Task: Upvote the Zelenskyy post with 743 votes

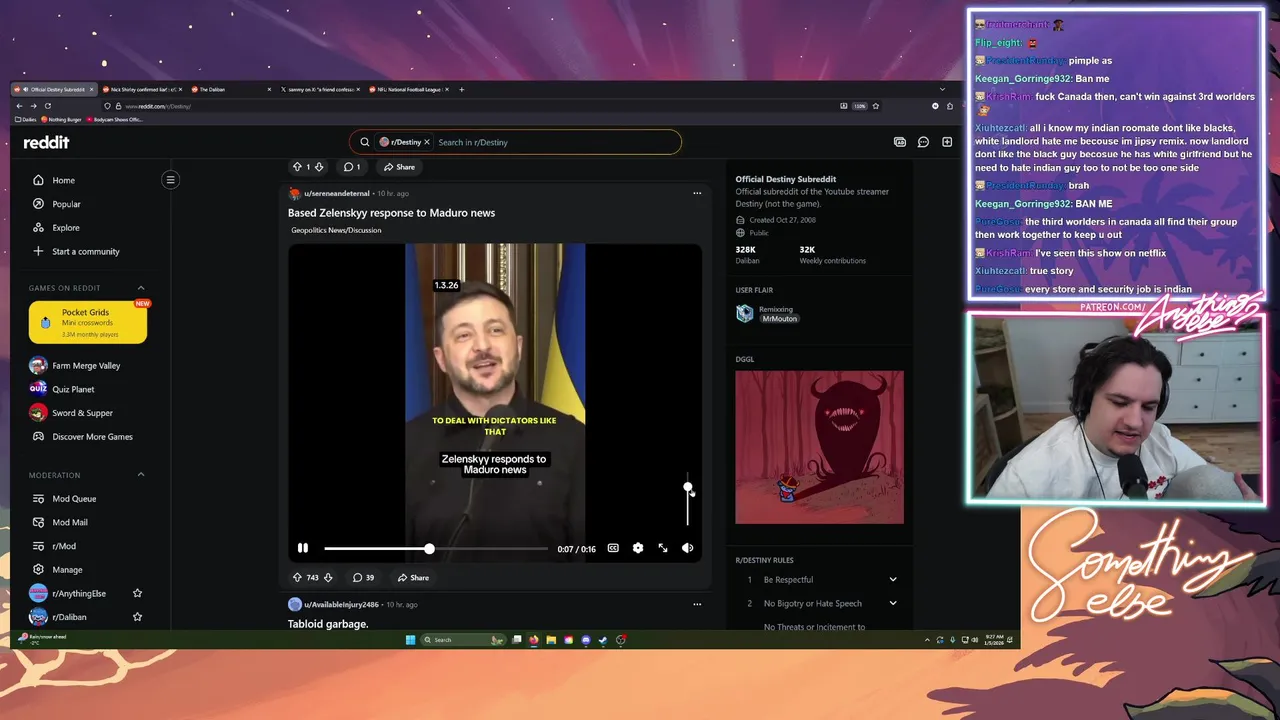Action: pos(297,577)
